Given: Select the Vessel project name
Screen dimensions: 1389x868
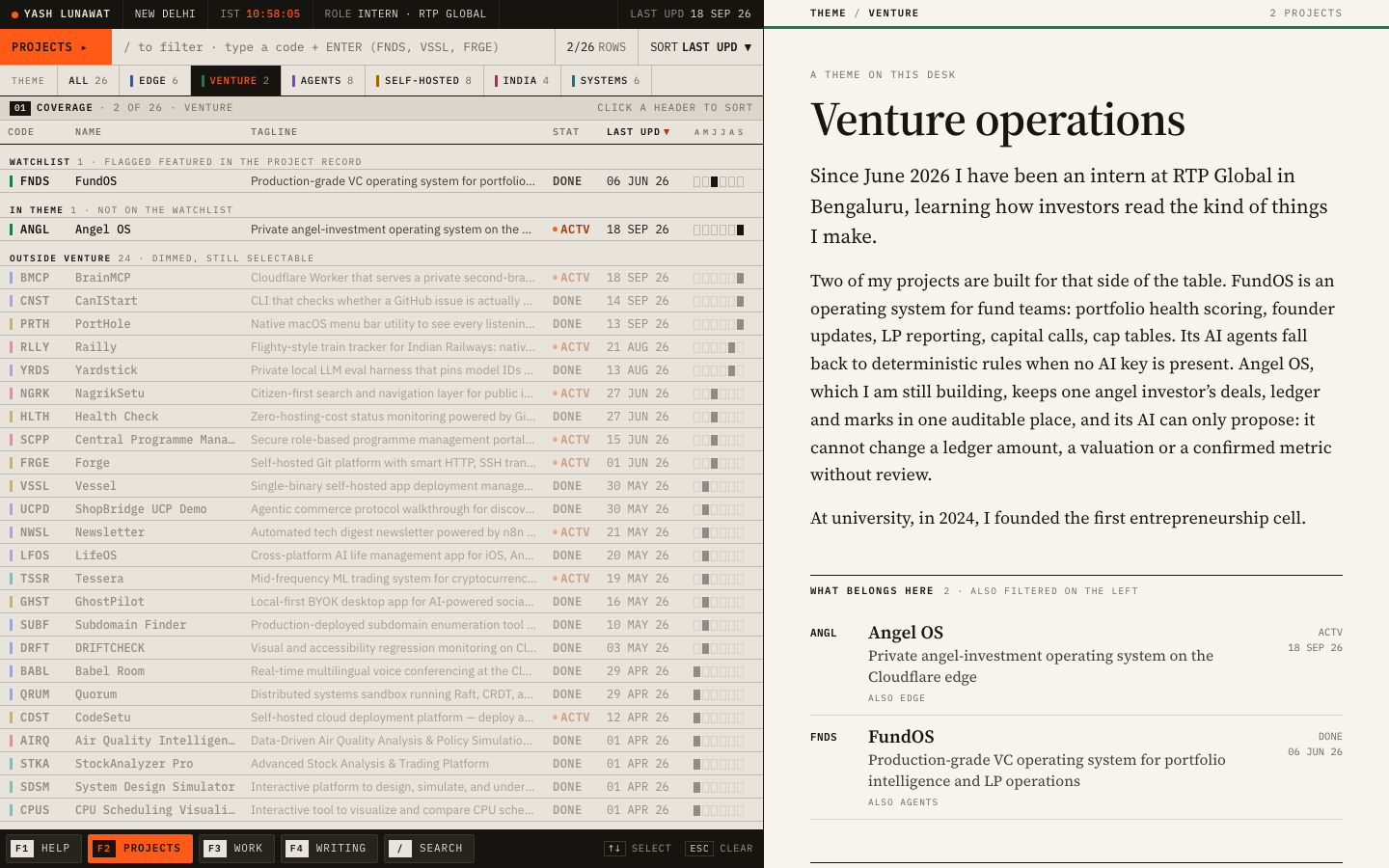Looking at the screenshot, I should click(x=95, y=486).
